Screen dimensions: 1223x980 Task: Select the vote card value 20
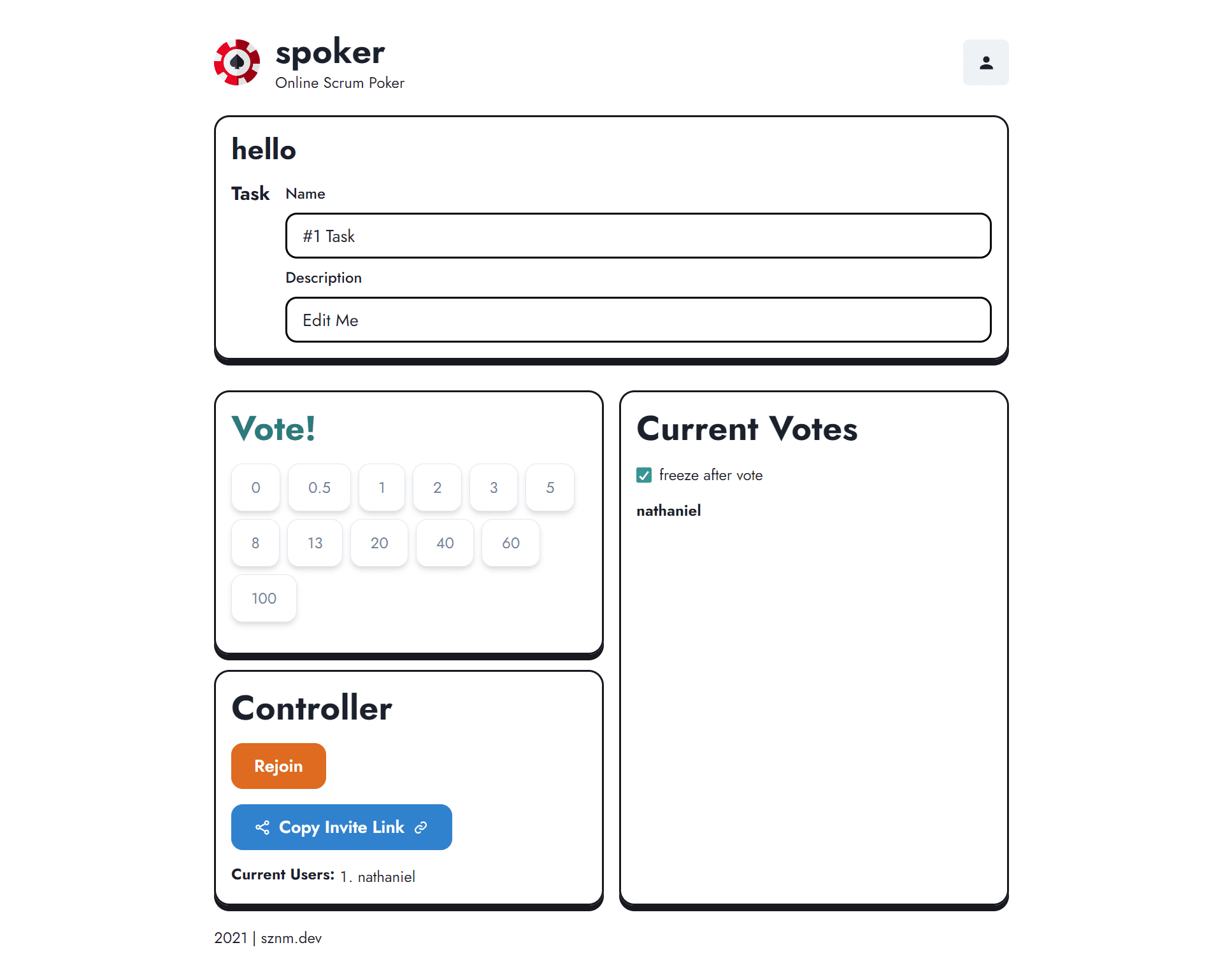(x=380, y=542)
